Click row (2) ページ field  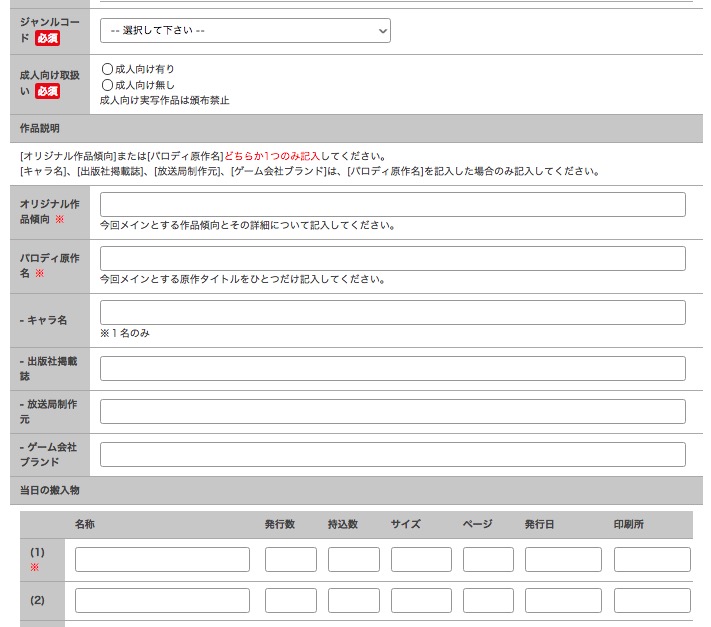click(x=488, y=600)
